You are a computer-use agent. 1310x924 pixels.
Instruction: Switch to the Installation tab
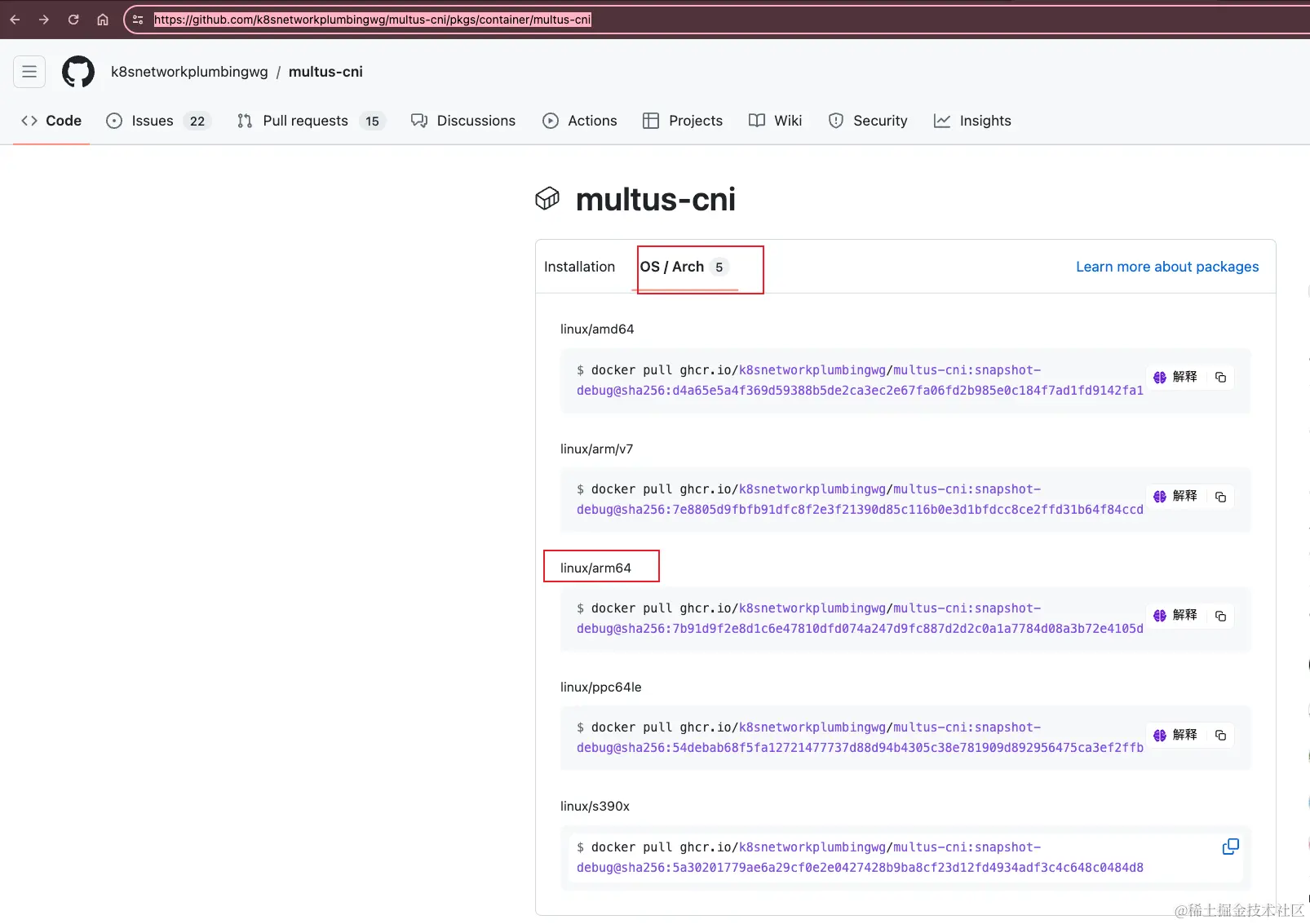click(579, 267)
